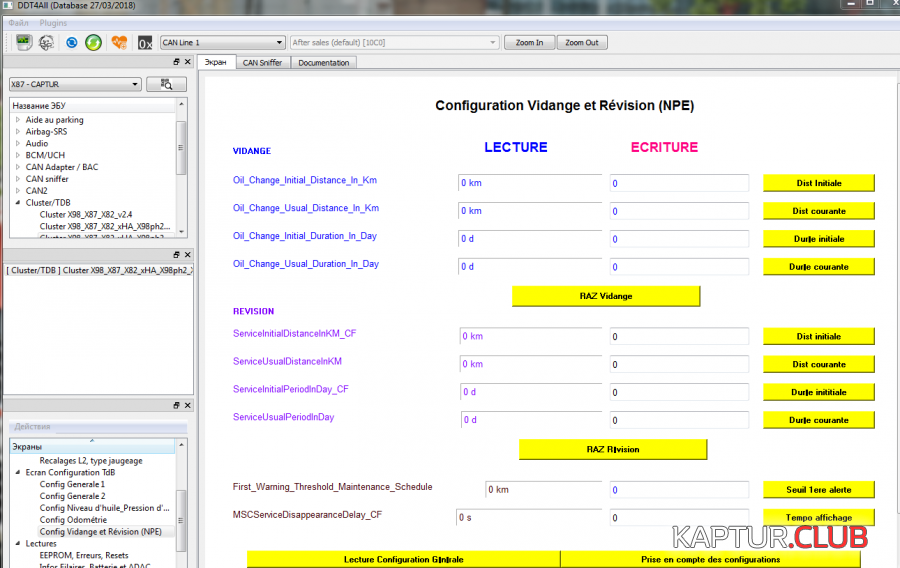Focus ecriture field for MSCServiceDisappearanceDelay_CF

[x=679, y=518]
